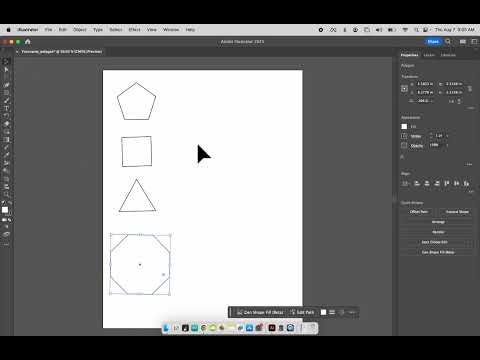Image resolution: width=480 pixels, height=360 pixels.
Task: Click the Gen Shape Fill contextual taskbar button
Action: 260,312
